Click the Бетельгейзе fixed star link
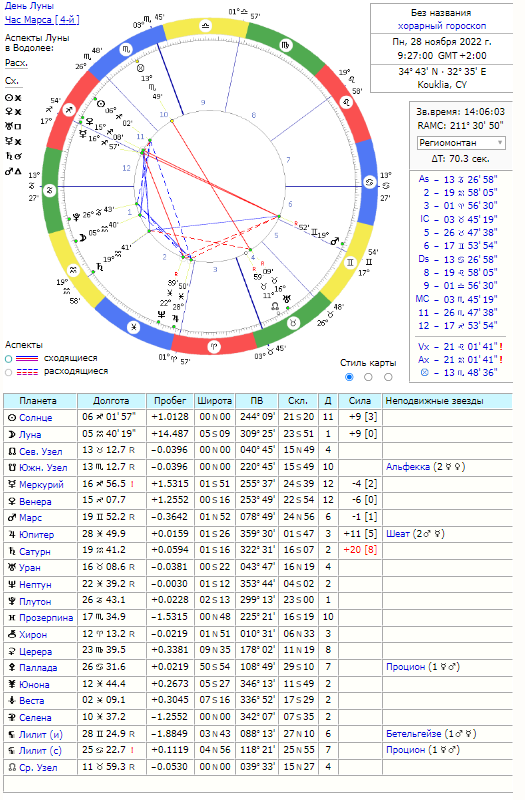Image resolution: width=525 pixels, height=800 pixels. click(x=414, y=734)
